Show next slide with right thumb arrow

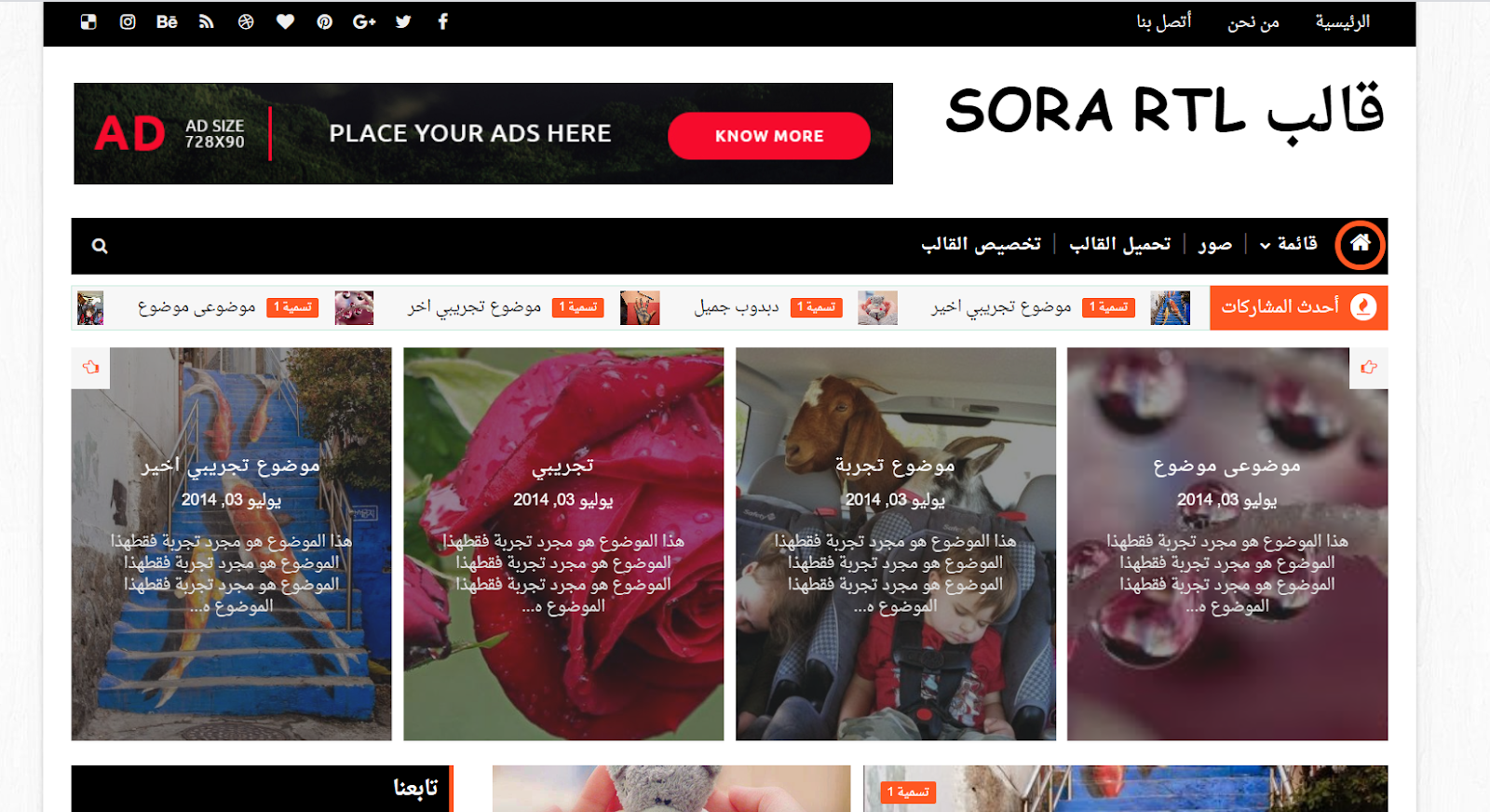pyautogui.click(x=1368, y=368)
